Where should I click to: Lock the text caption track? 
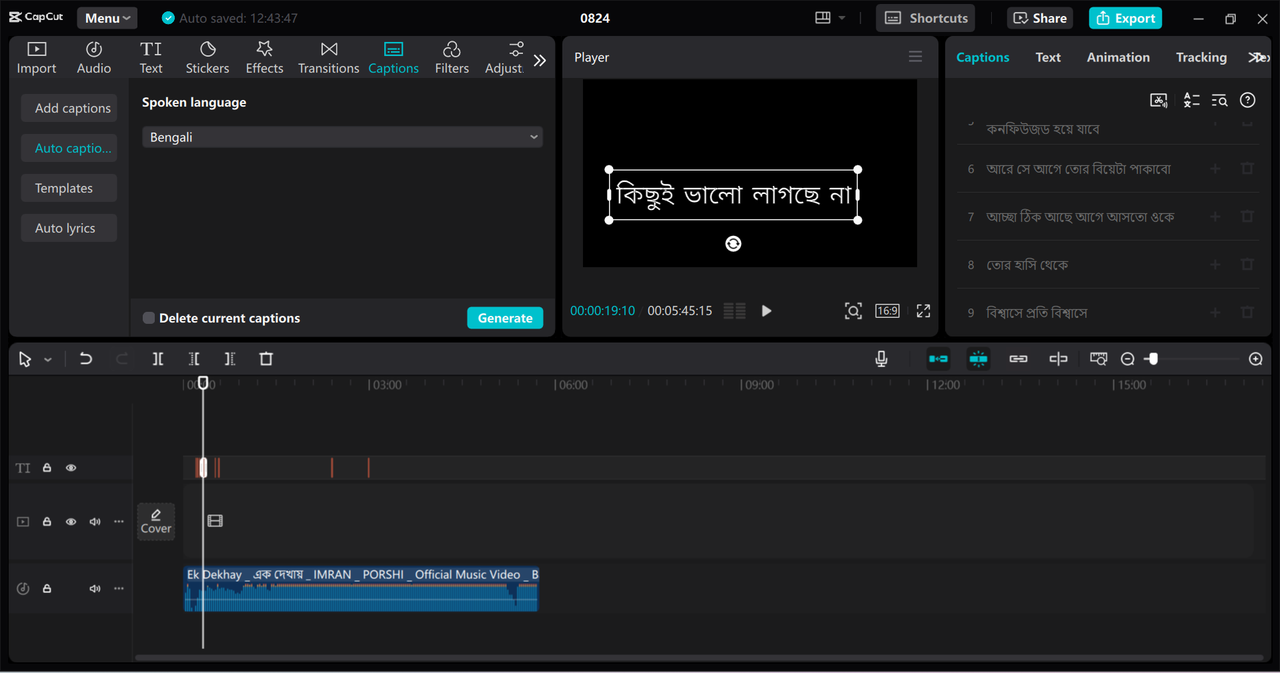[47, 468]
